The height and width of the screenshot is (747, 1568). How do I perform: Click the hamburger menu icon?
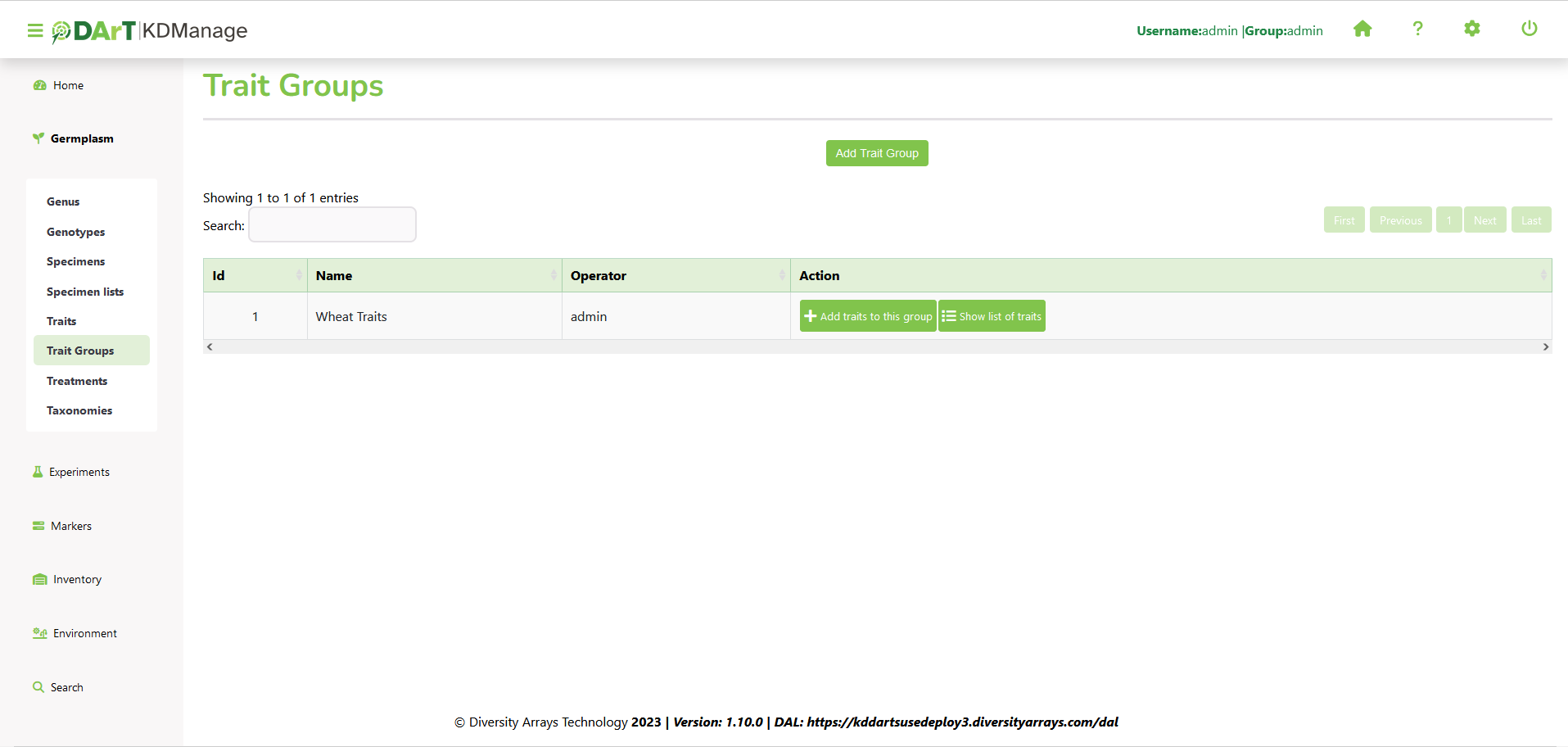34,30
